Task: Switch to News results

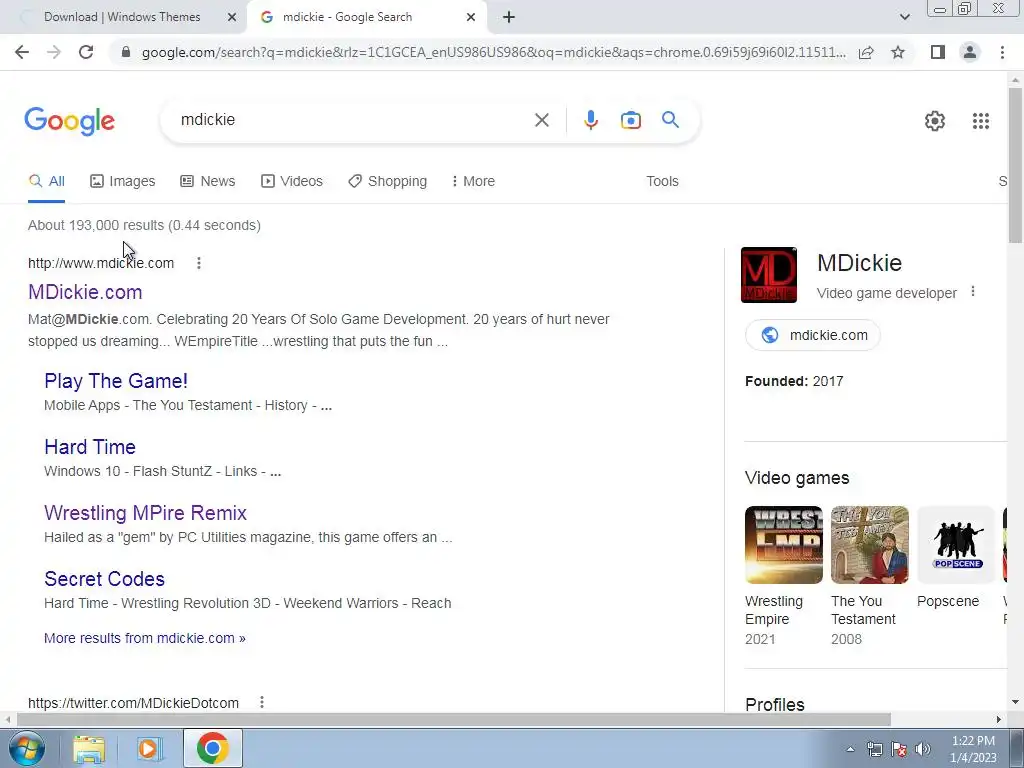Action: pyautogui.click(x=208, y=182)
